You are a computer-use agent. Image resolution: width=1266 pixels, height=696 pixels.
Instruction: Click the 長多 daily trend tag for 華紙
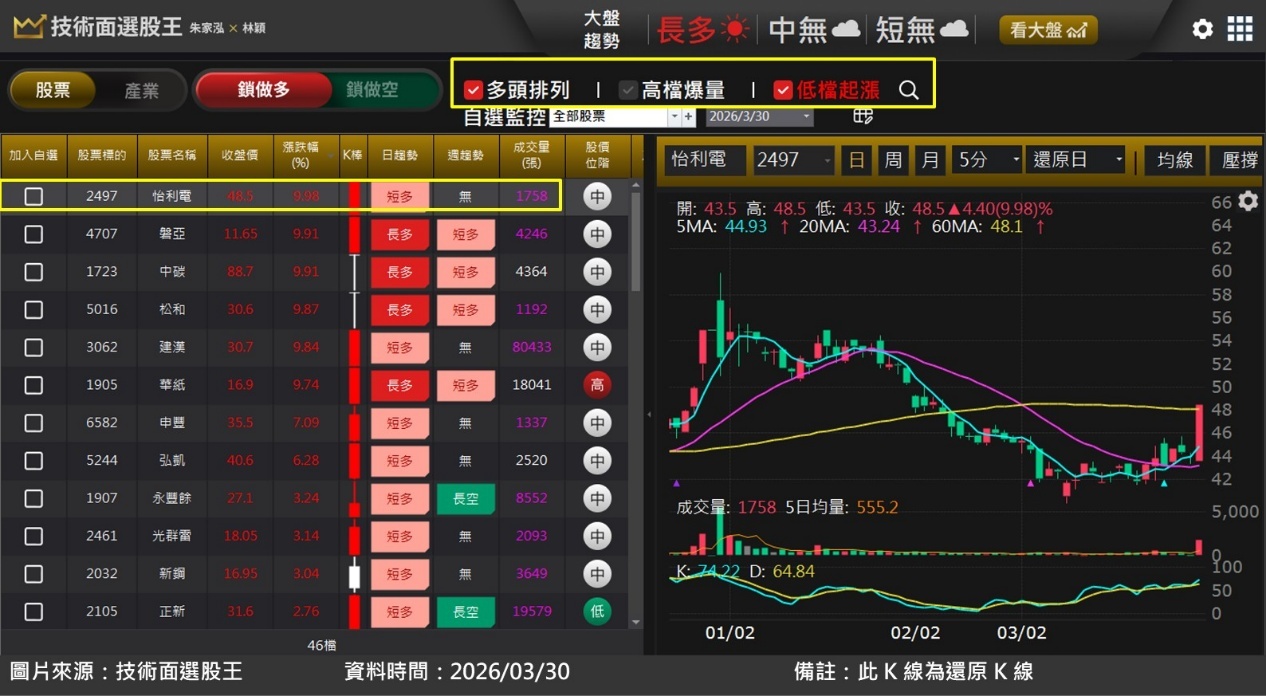(x=400, y=385)
